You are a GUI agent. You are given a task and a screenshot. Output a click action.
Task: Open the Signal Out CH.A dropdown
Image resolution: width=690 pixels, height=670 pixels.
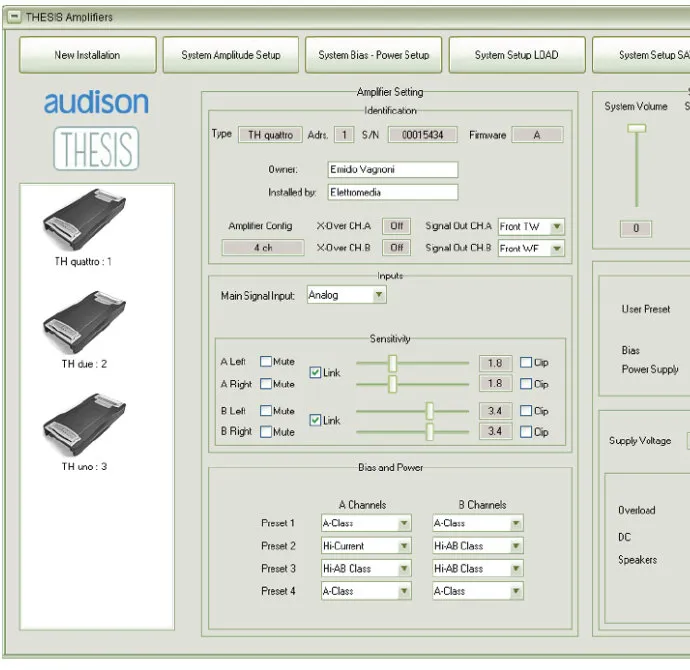point(531,227)
